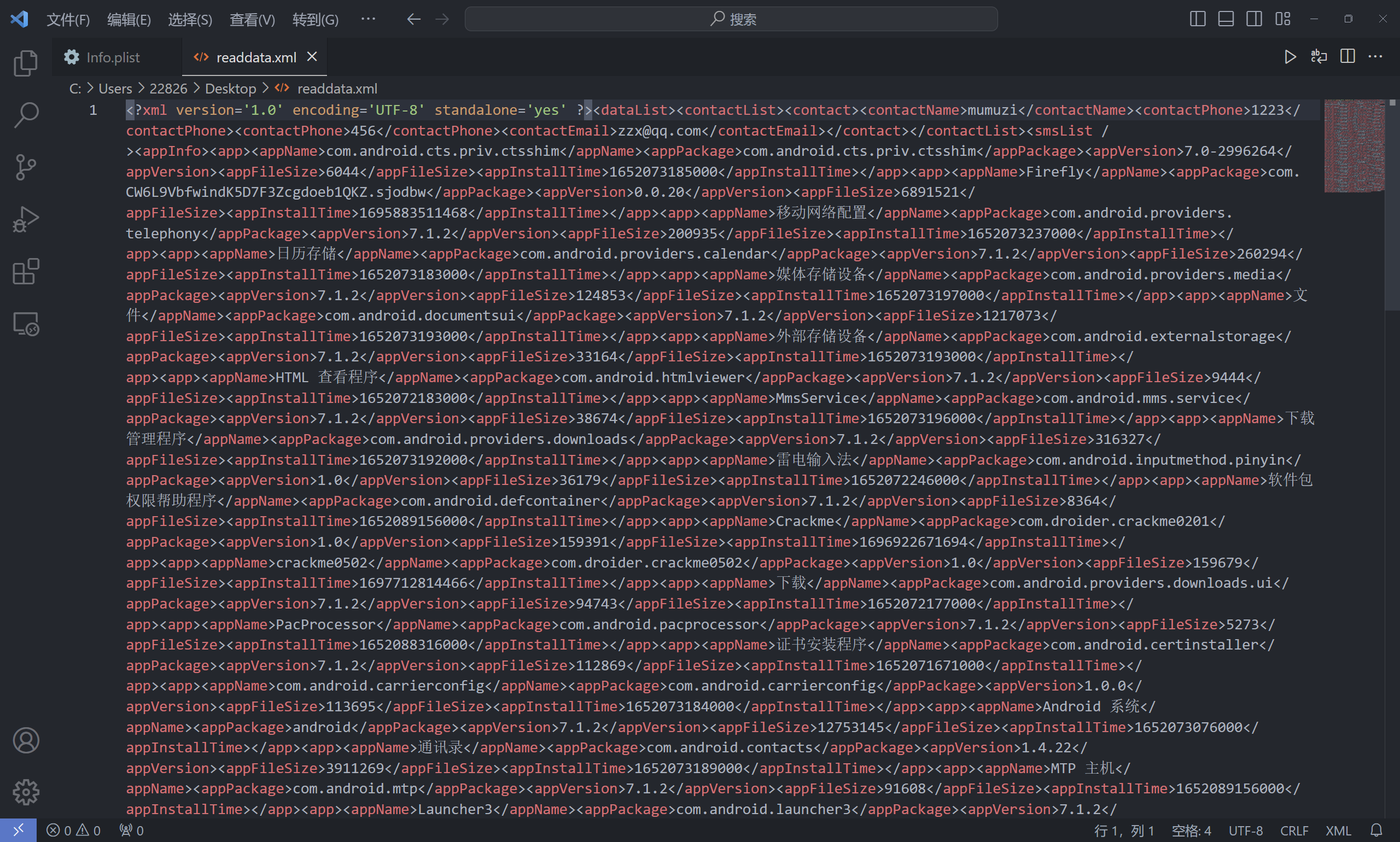Click the email zzx@qq.com in code
1400x842 pixels.
coord(660,131)
